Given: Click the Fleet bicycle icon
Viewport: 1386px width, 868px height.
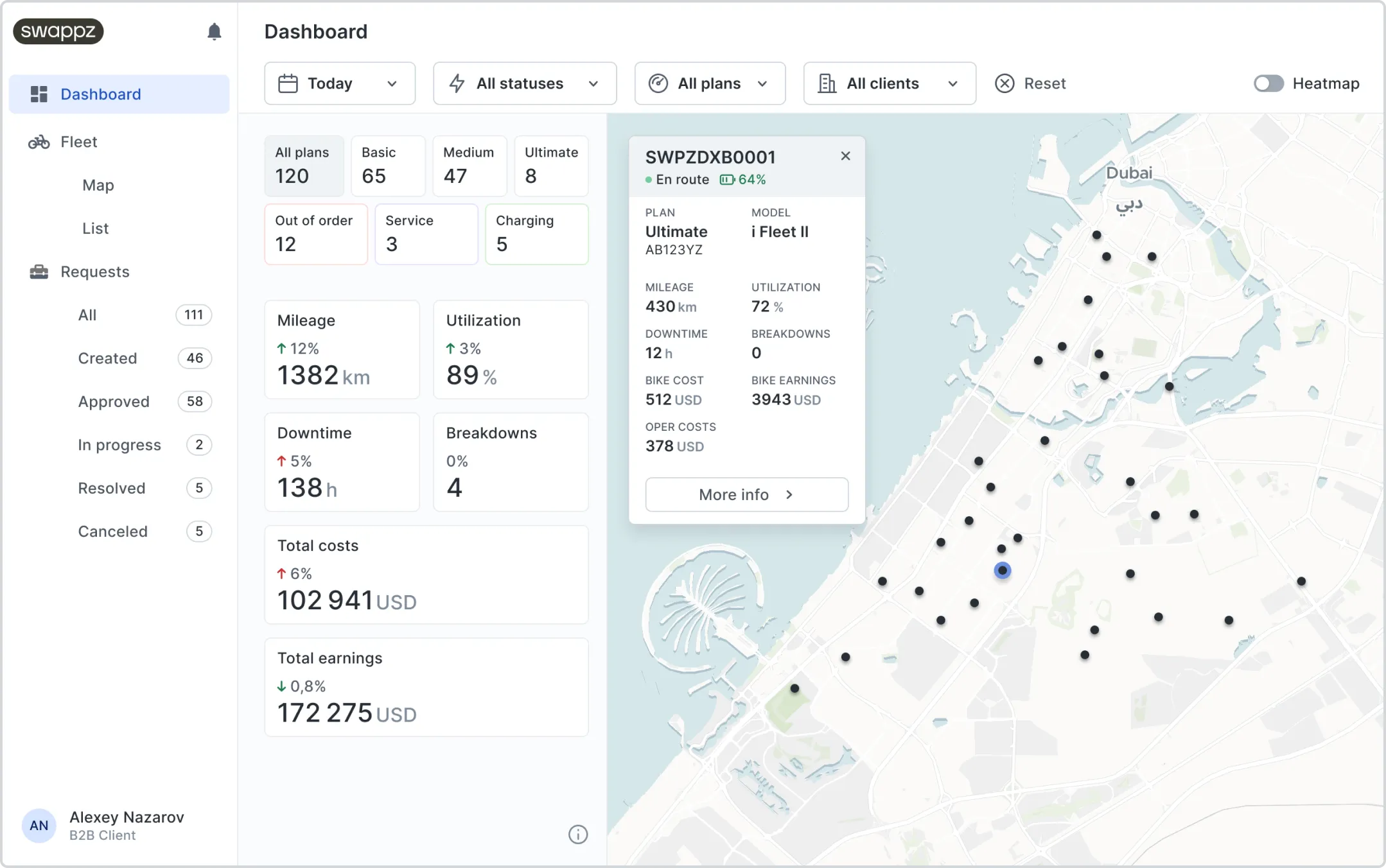Looking at the screenshot, I should (39, 142).
